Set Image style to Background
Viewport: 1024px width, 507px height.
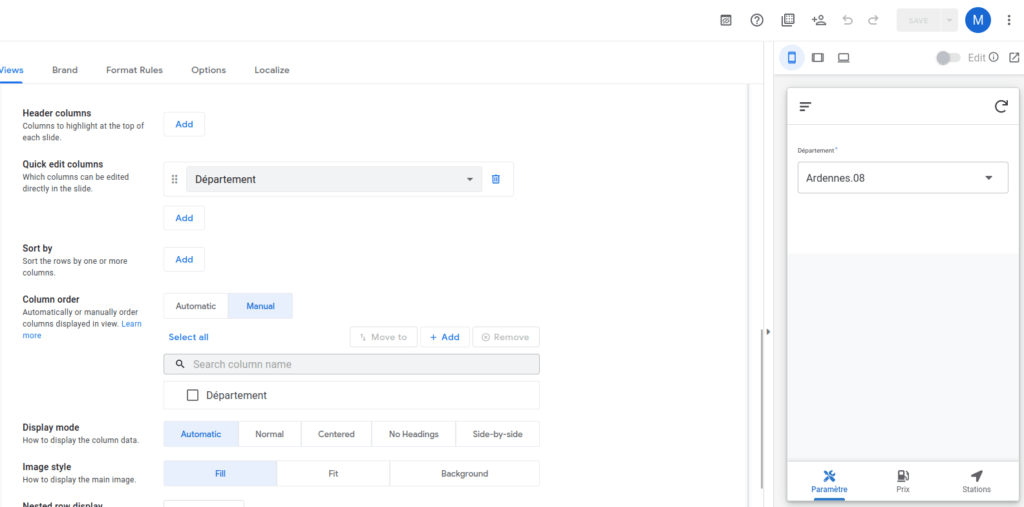click(464, 474)
